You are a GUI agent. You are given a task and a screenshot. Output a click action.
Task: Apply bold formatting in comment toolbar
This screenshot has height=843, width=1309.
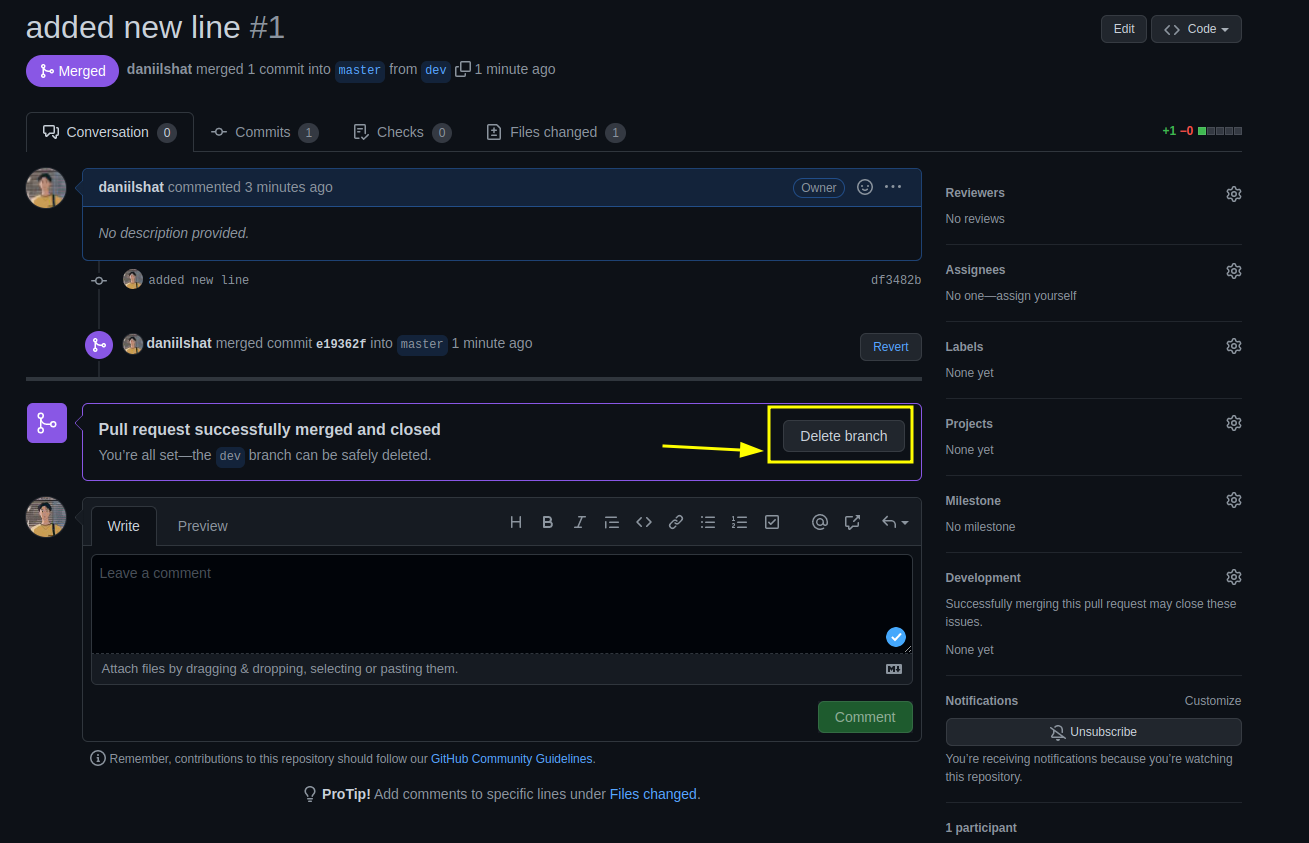(548, 522)
